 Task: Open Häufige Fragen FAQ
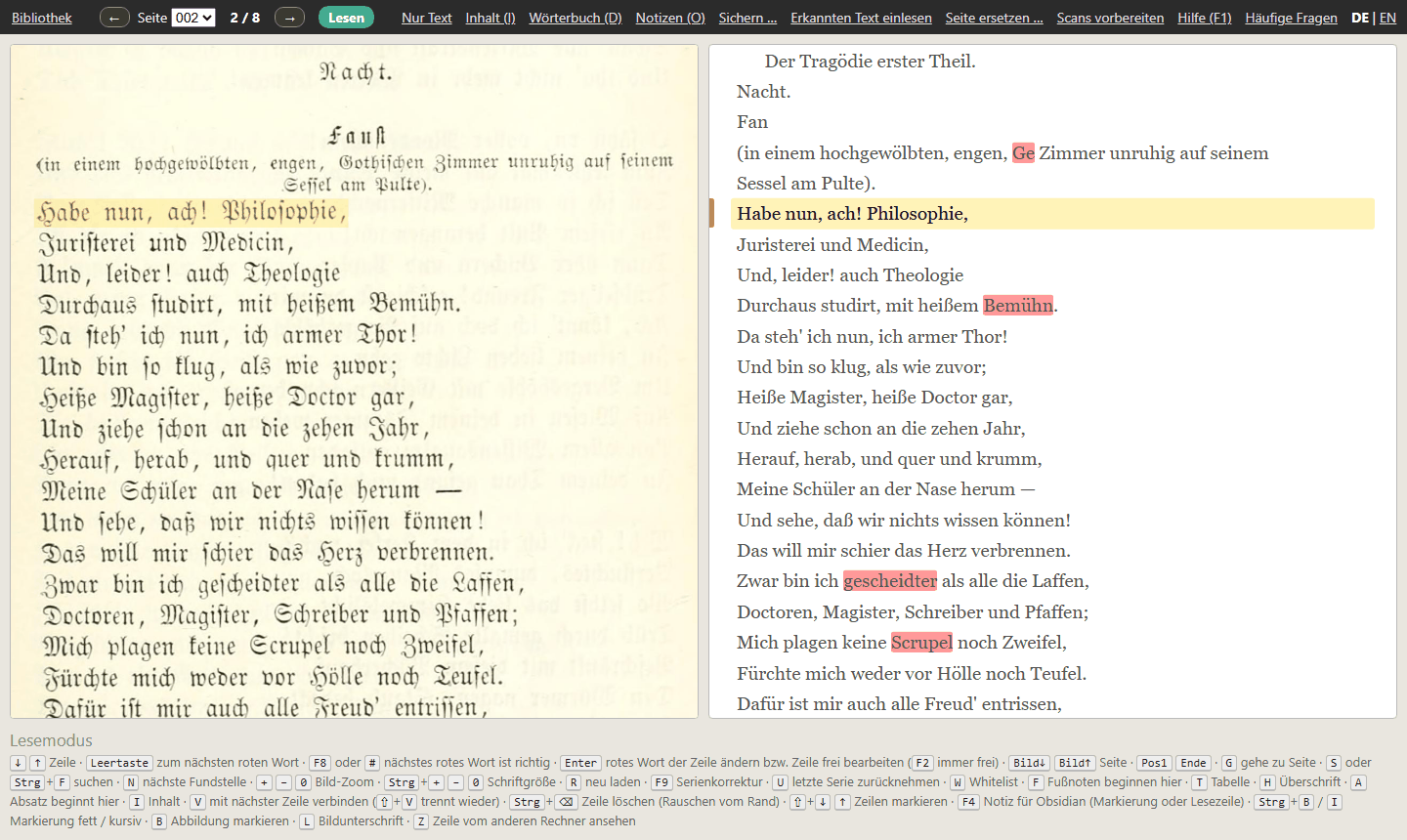(1291, 18)
